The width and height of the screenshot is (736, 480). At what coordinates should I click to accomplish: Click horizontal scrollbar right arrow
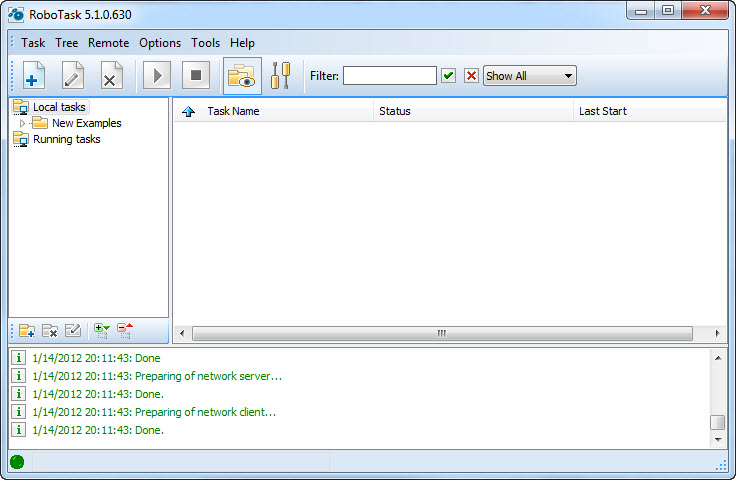pyautogui.click(x=717, y=333)
